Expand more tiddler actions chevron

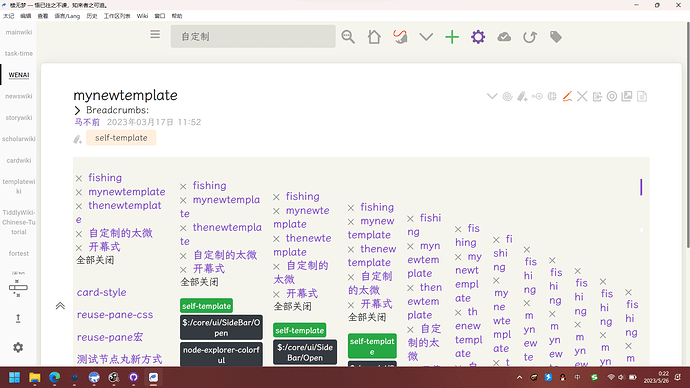coord(492,96)
